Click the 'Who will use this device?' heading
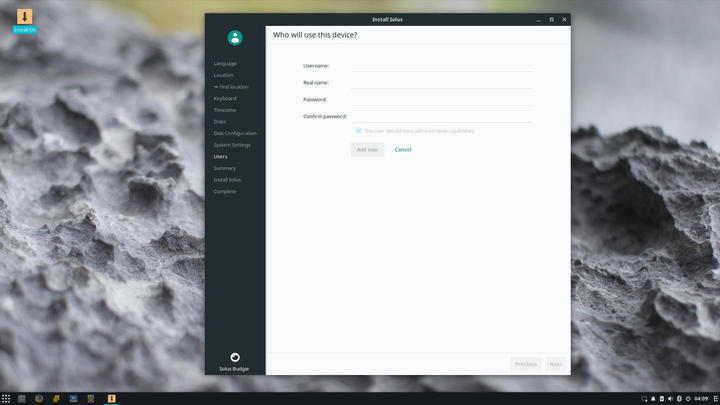This screenshot has width=720, height=405. [x=315, y=35]
